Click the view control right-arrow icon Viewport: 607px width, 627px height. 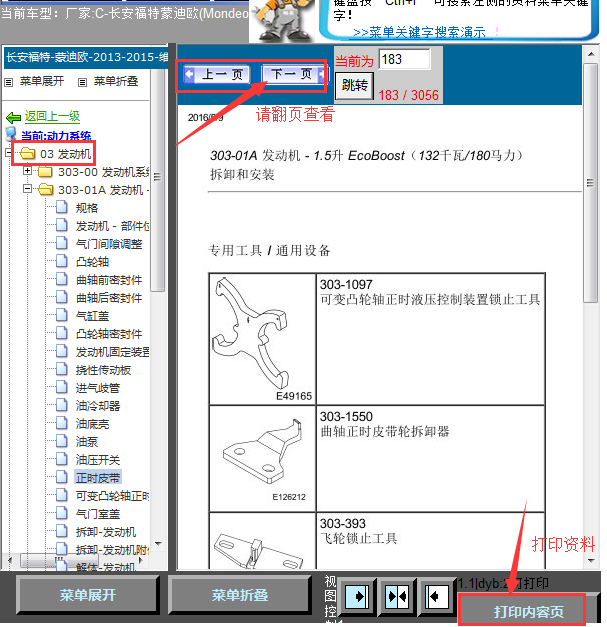tap(357, 597)
